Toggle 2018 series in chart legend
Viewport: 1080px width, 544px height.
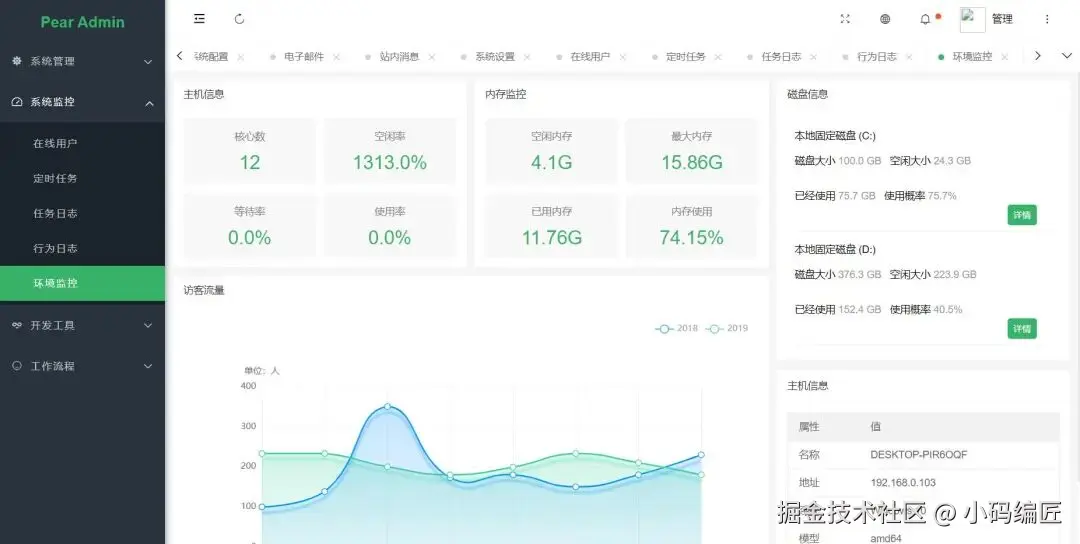coord(676,328)
